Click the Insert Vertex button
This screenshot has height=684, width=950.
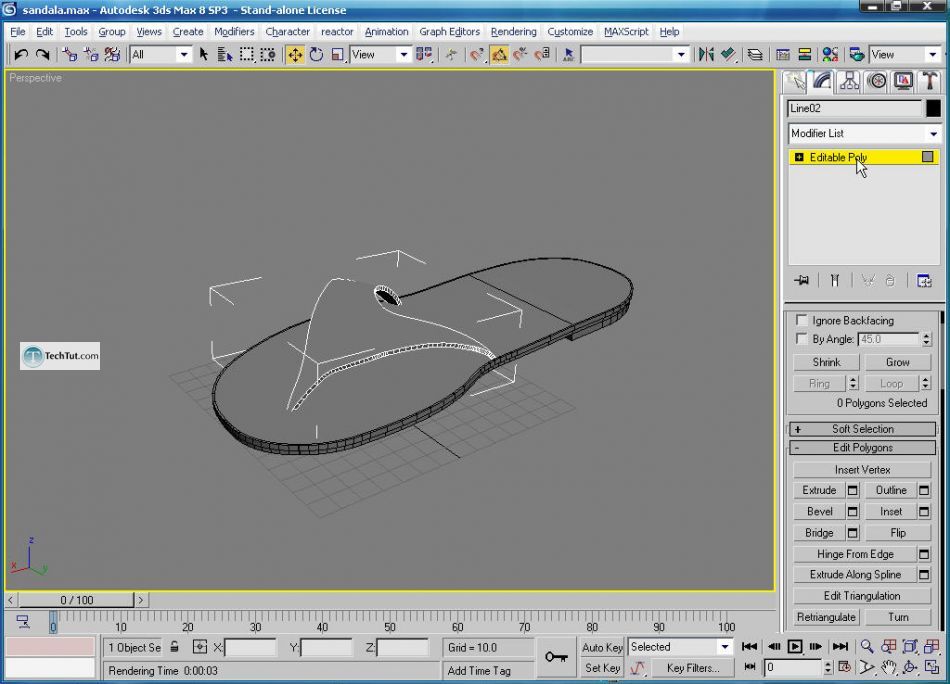(862, 470)
